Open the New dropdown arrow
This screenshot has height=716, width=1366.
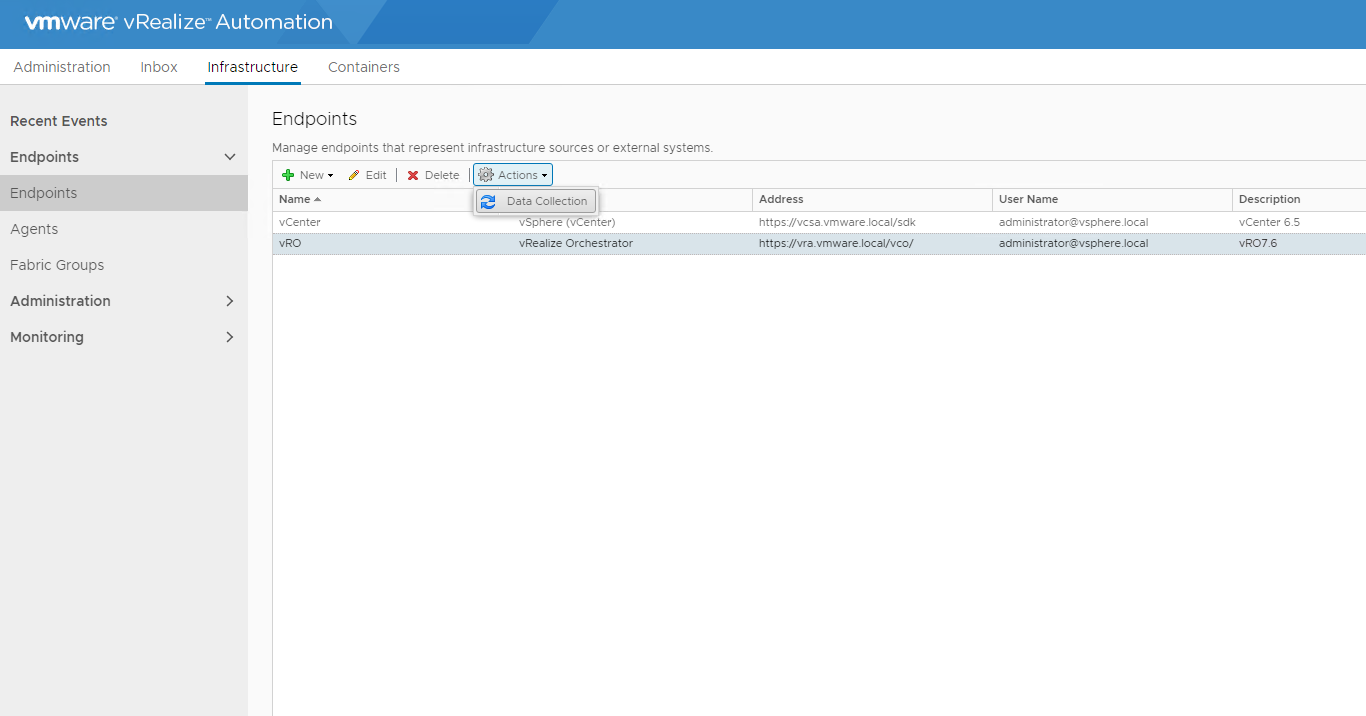pyautogui.click(x=331, y=176)
